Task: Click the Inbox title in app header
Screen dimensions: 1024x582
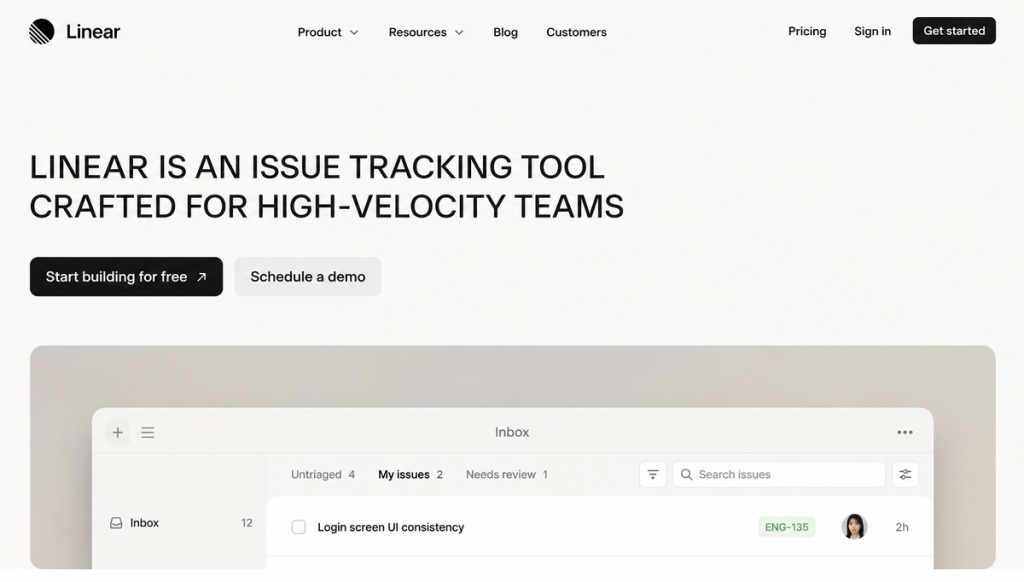Action: (x=512, y=432)
